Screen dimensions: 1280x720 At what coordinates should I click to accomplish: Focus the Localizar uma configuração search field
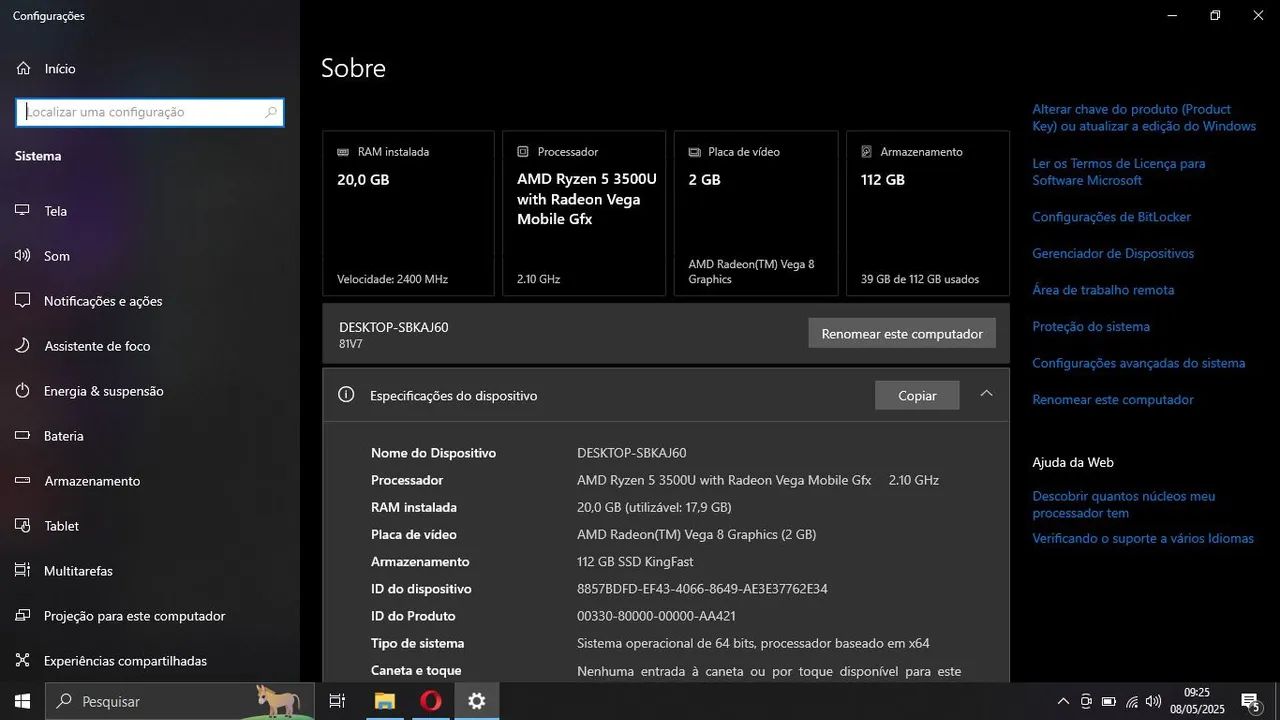150,112
